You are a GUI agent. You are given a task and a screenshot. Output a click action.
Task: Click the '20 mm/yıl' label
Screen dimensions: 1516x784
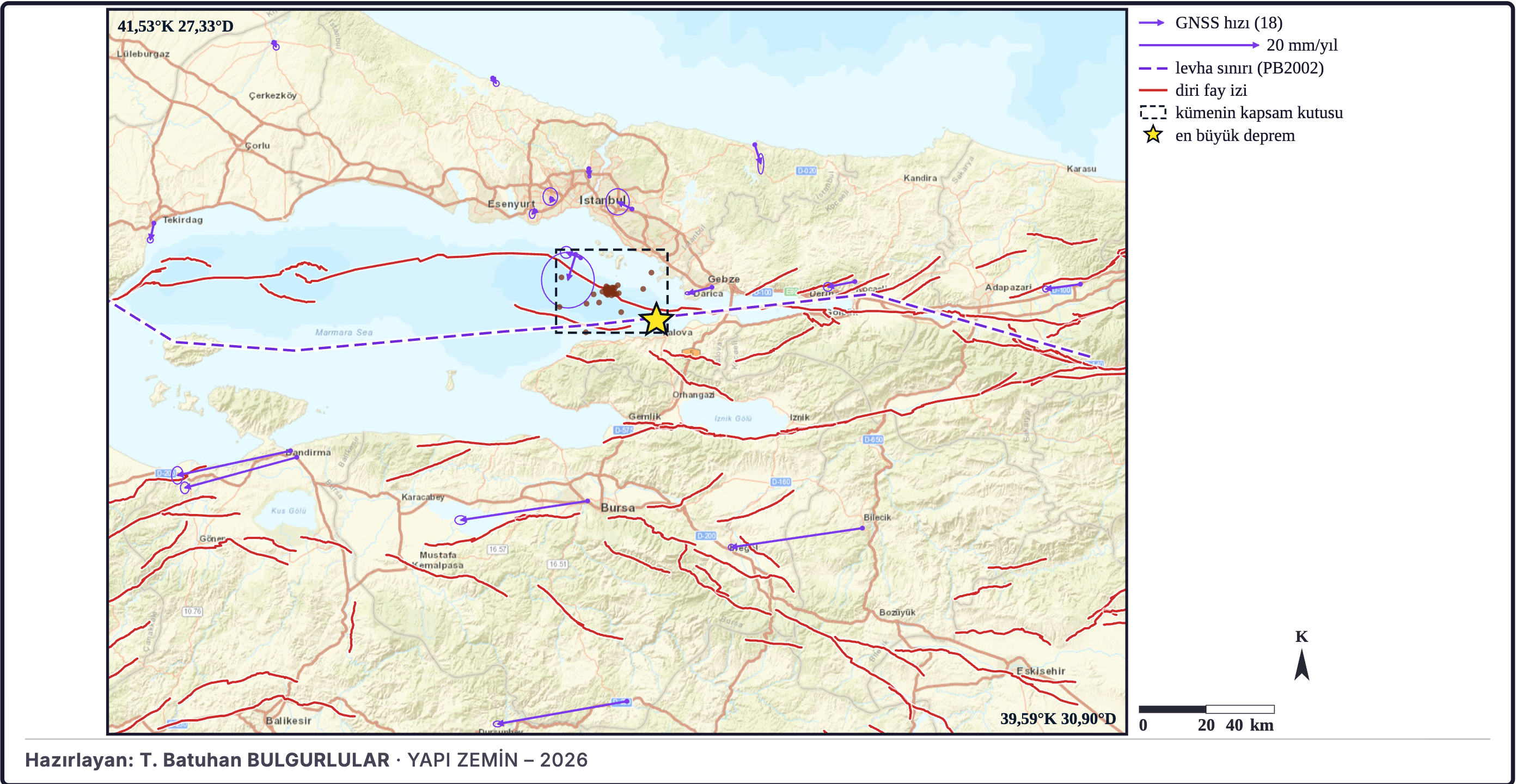[1301, 45]
